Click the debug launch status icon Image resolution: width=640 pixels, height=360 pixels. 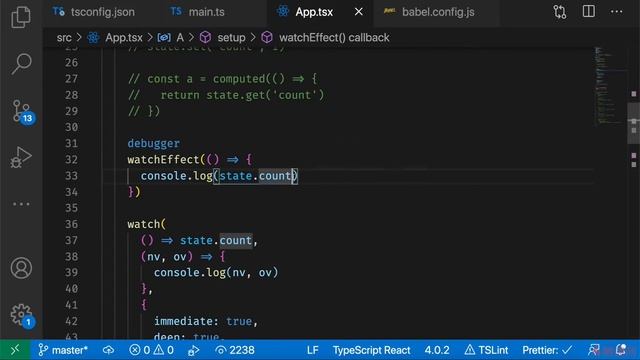pos(193,350)
